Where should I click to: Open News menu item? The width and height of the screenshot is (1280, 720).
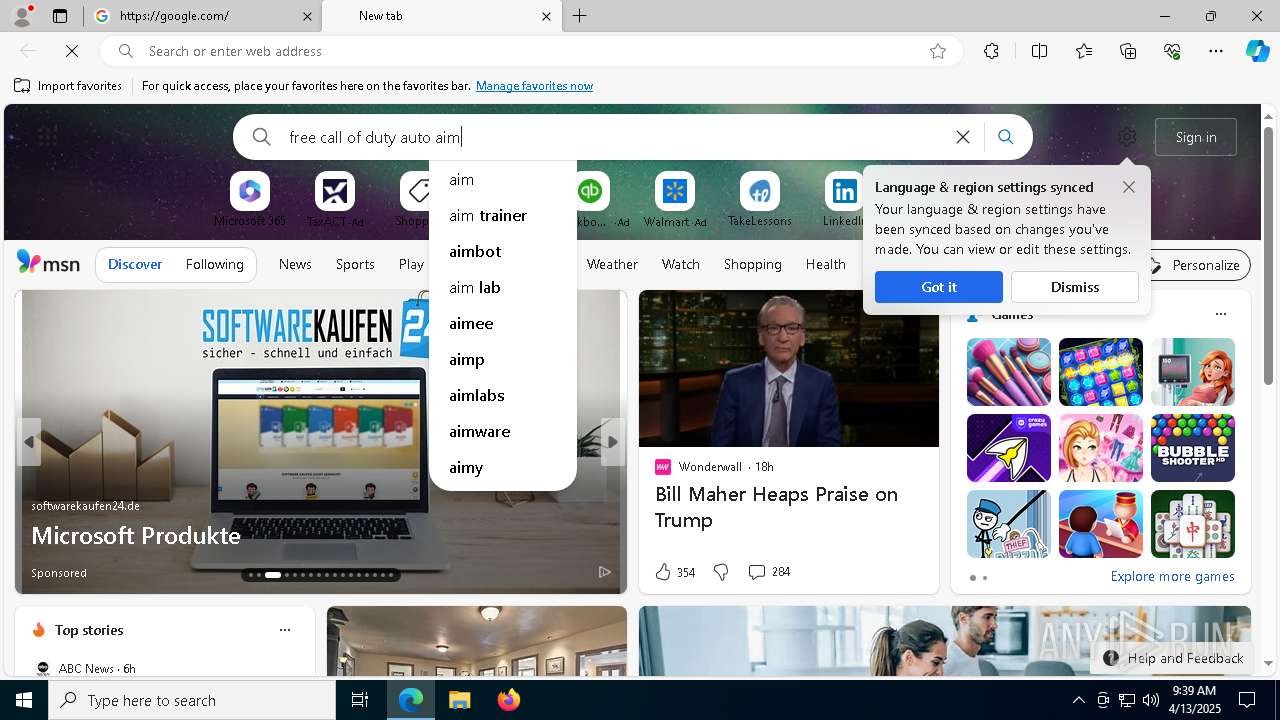pos(295,264)
